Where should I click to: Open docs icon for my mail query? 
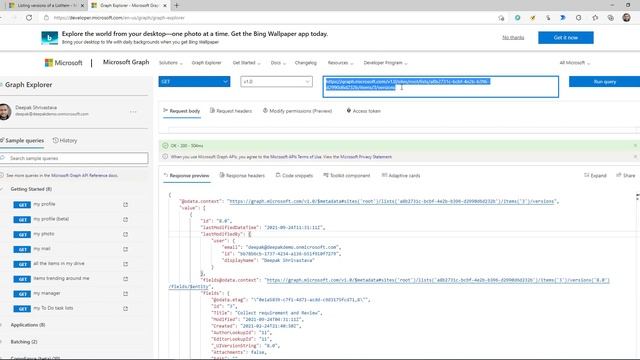[125, 249]
